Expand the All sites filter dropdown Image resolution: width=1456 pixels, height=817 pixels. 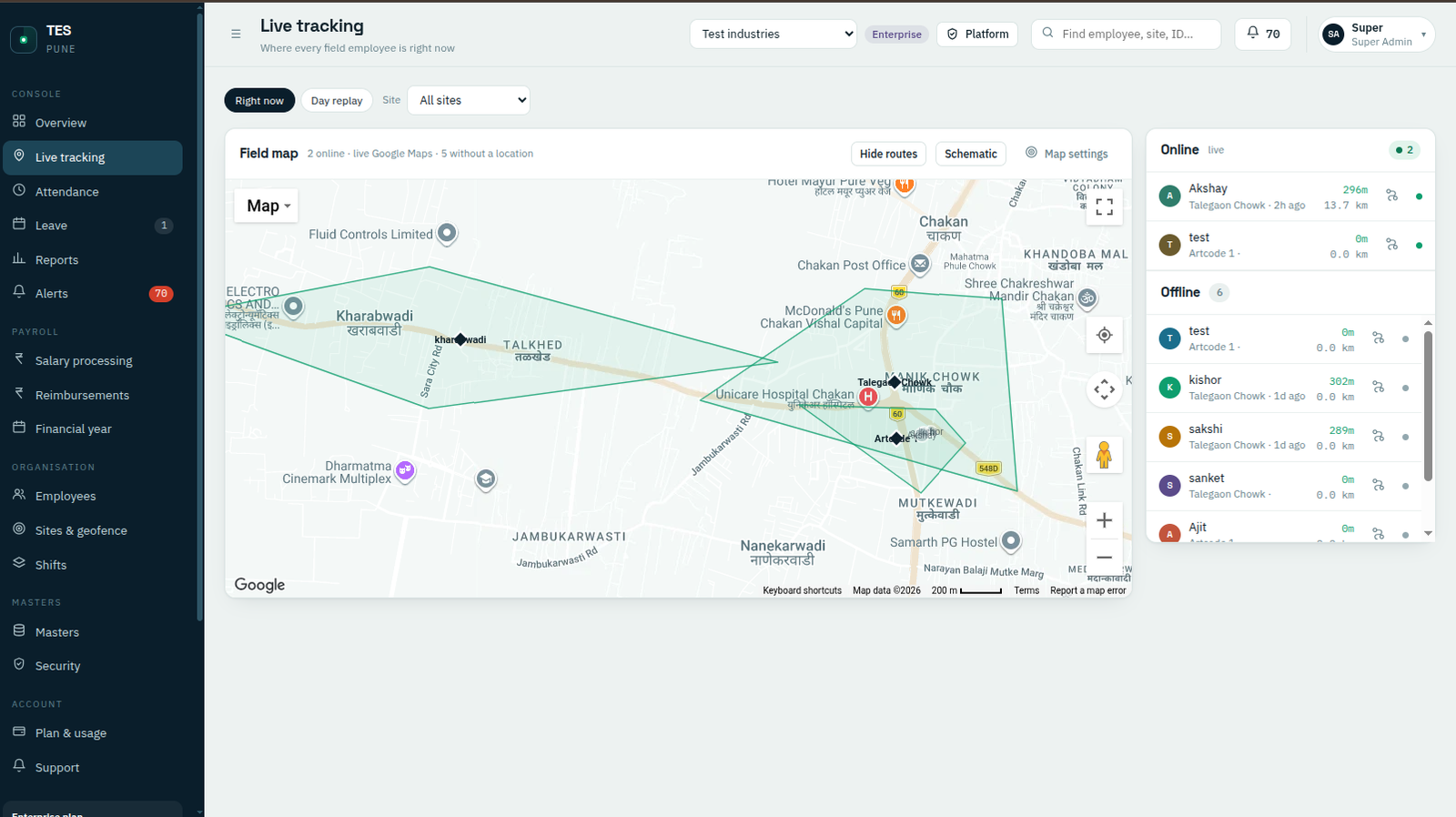[x=469, y=100]
